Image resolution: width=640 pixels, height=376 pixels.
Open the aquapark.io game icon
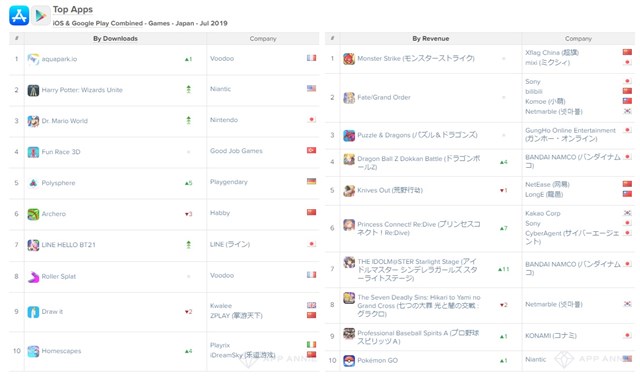33,59
